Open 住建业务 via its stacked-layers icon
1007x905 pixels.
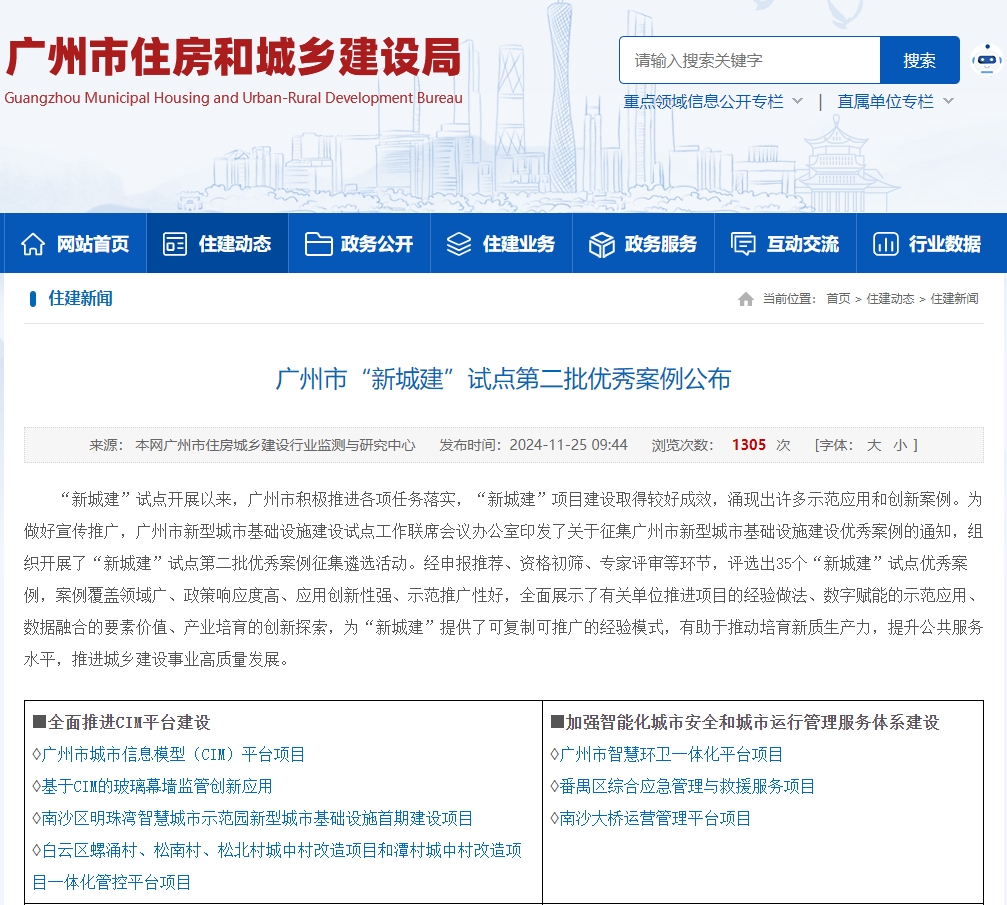(x=459, y=242)
